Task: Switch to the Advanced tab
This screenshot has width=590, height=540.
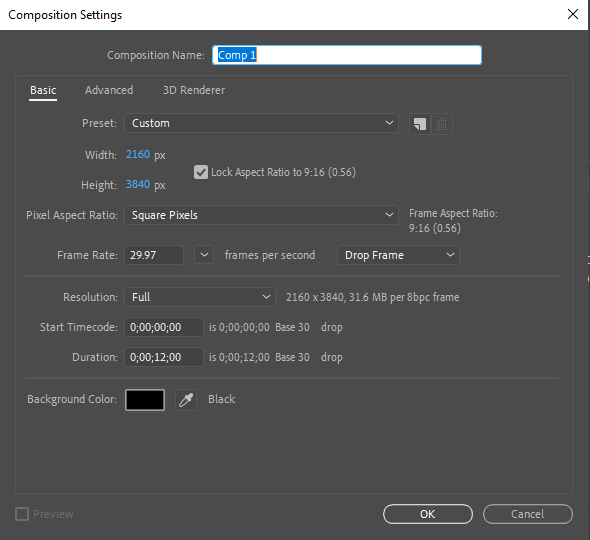Action: coord(109,90)
